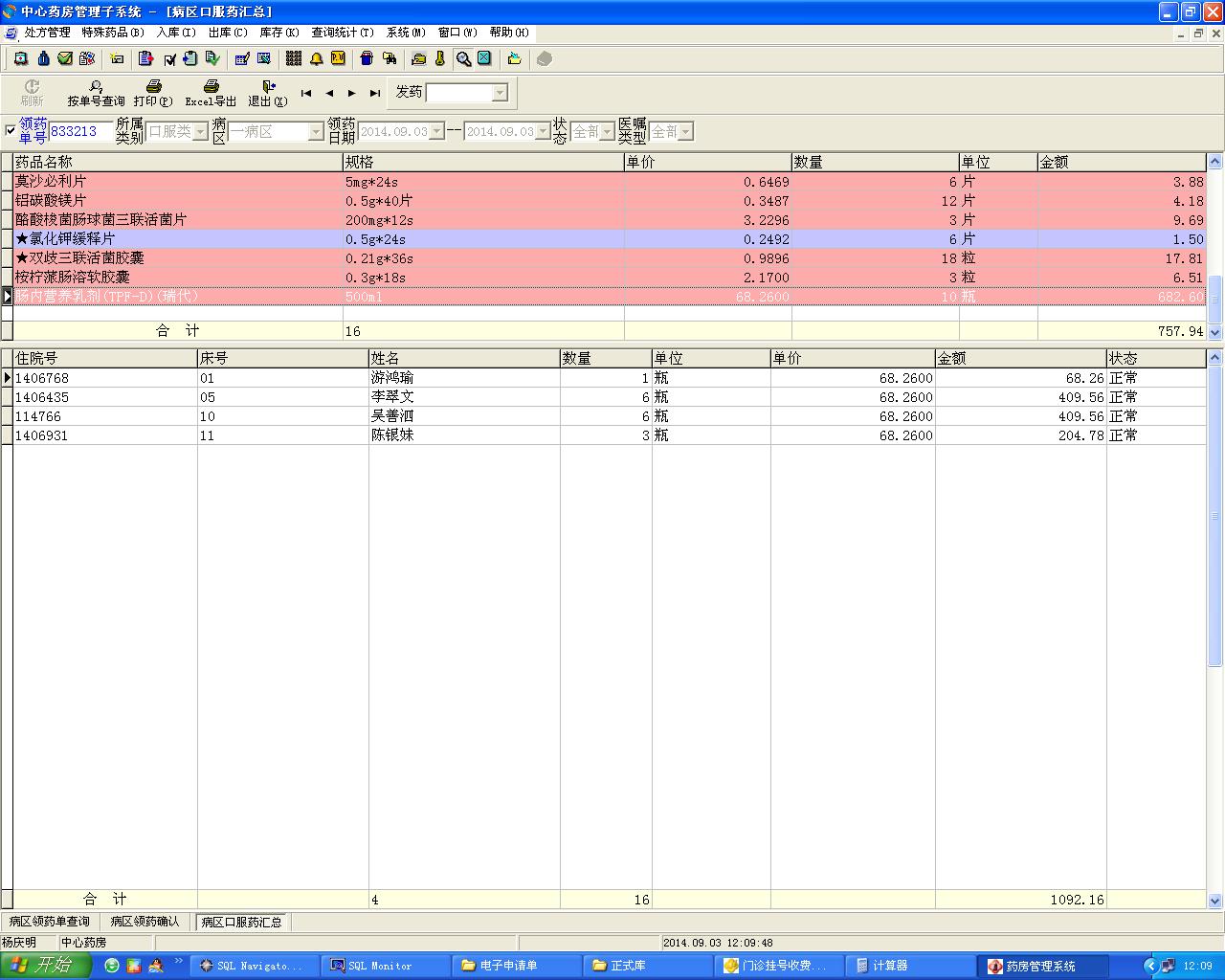Click the Excel导出 export button
Image resolution: width=1225 pixels, height=980 pixels.
pyautogui.click(x=211, y=94)
